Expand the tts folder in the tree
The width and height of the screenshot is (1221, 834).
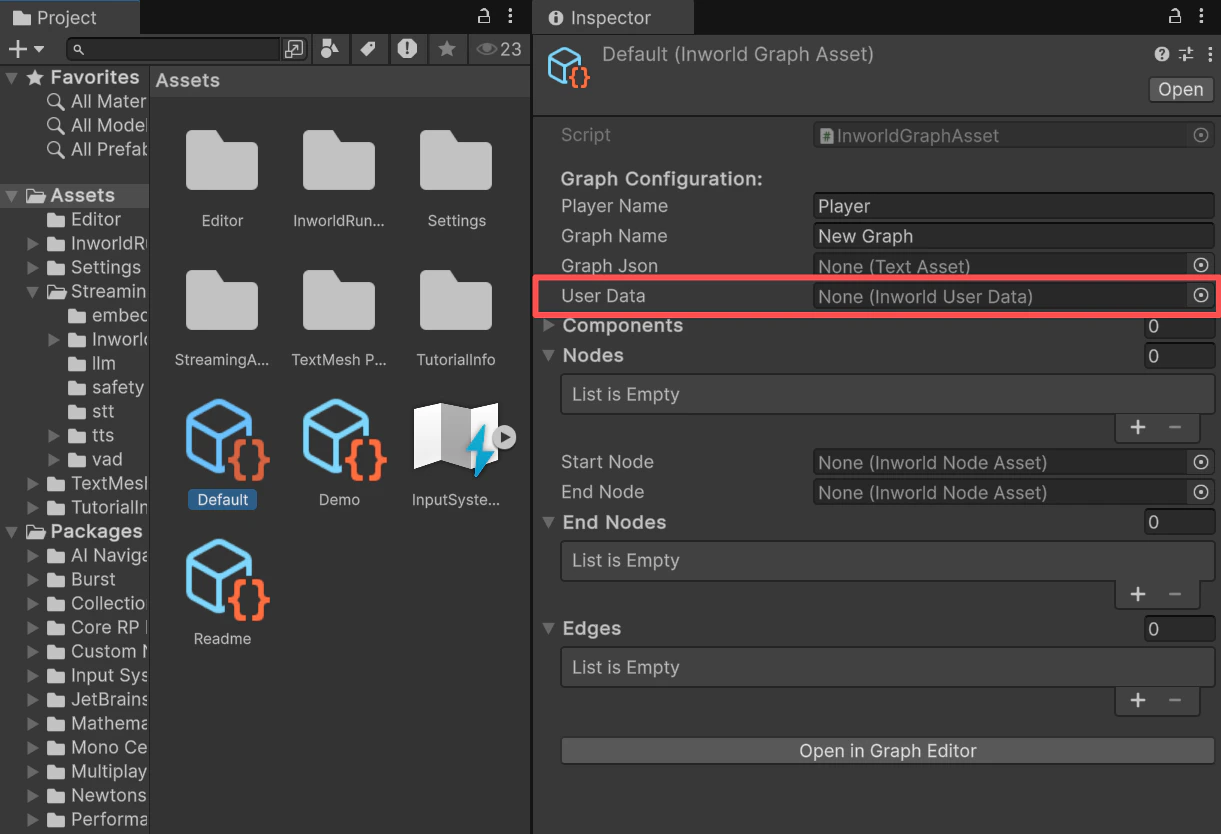point(55,436)
